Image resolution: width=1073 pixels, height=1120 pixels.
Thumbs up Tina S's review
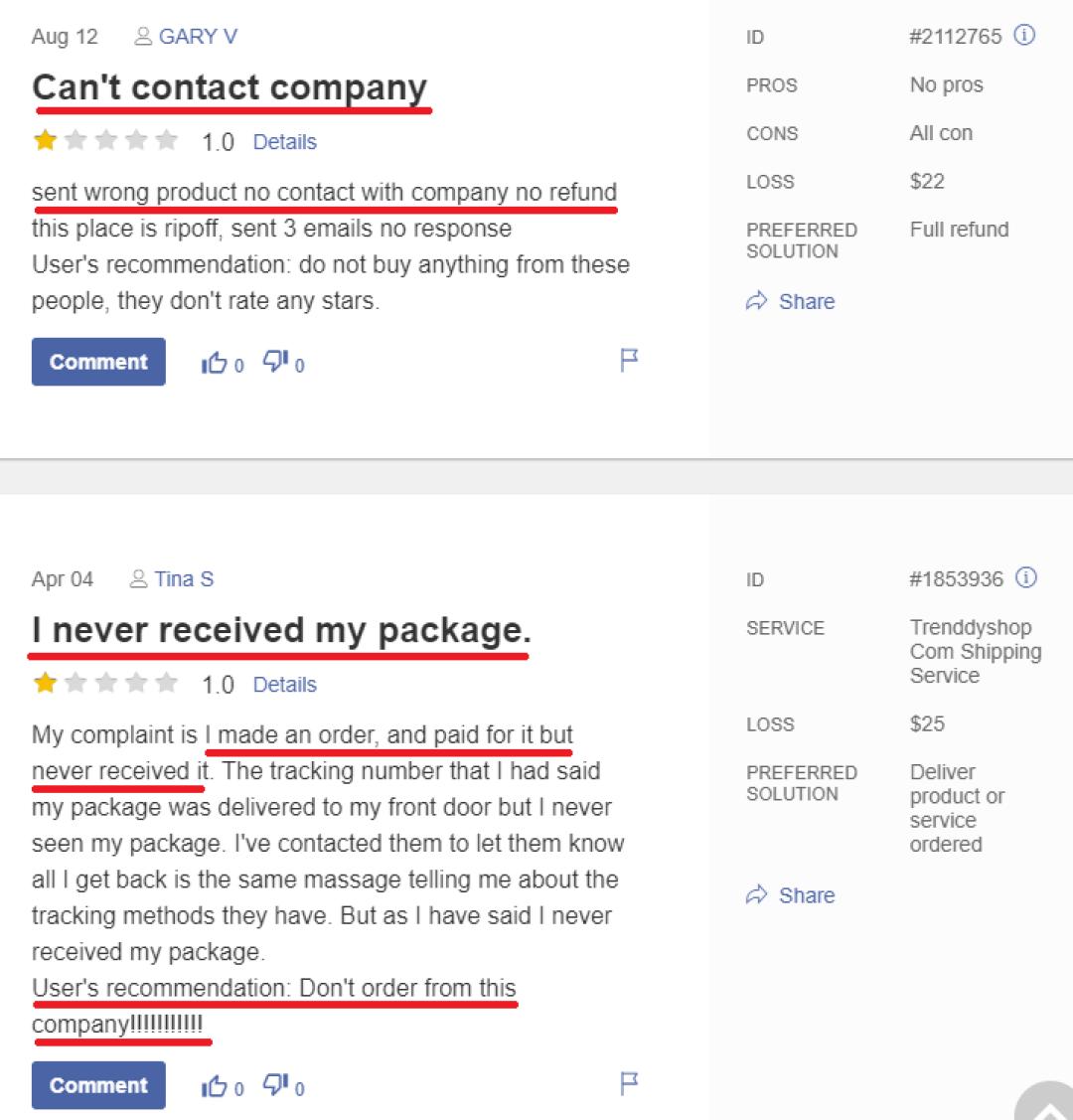[x=214, y=1087]
